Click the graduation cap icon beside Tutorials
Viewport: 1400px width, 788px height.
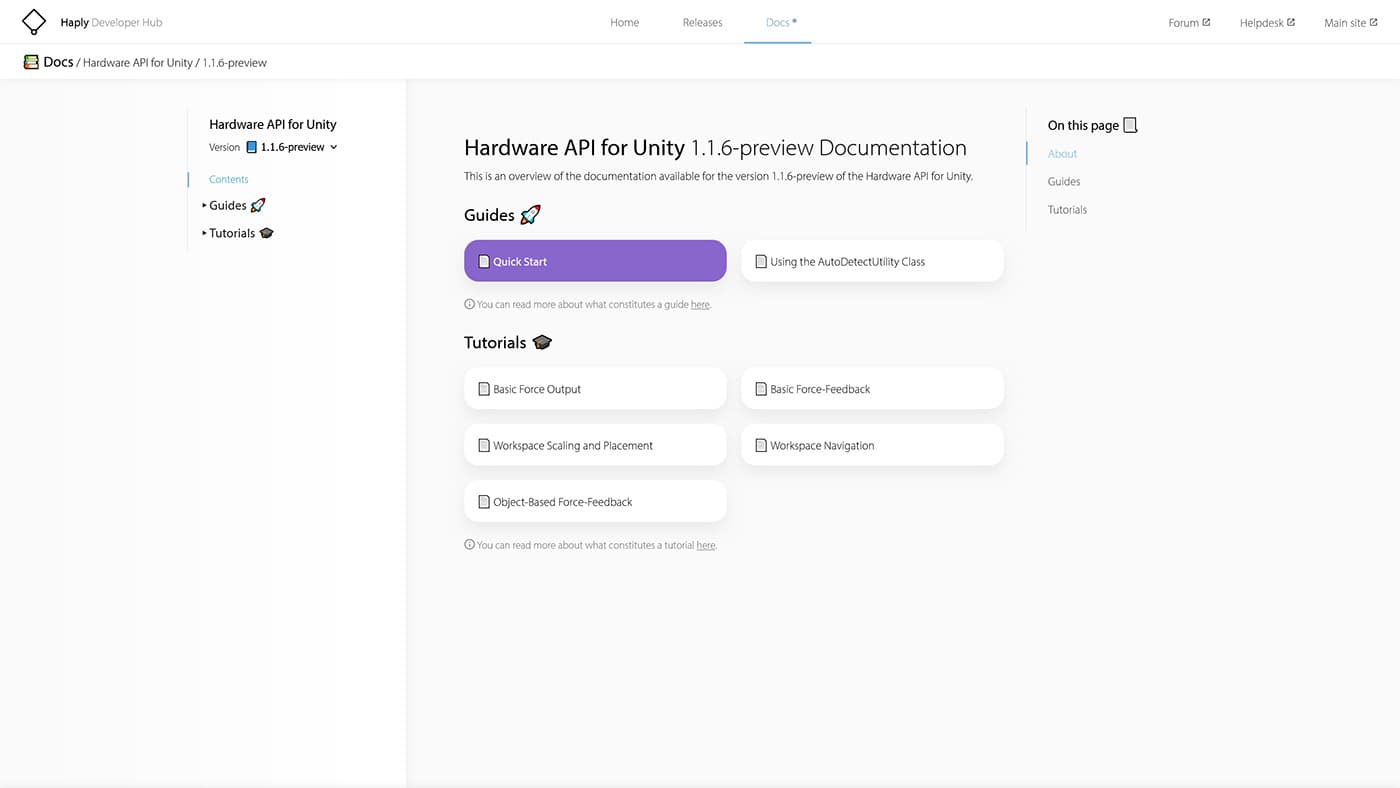click(x=541, y=341)
